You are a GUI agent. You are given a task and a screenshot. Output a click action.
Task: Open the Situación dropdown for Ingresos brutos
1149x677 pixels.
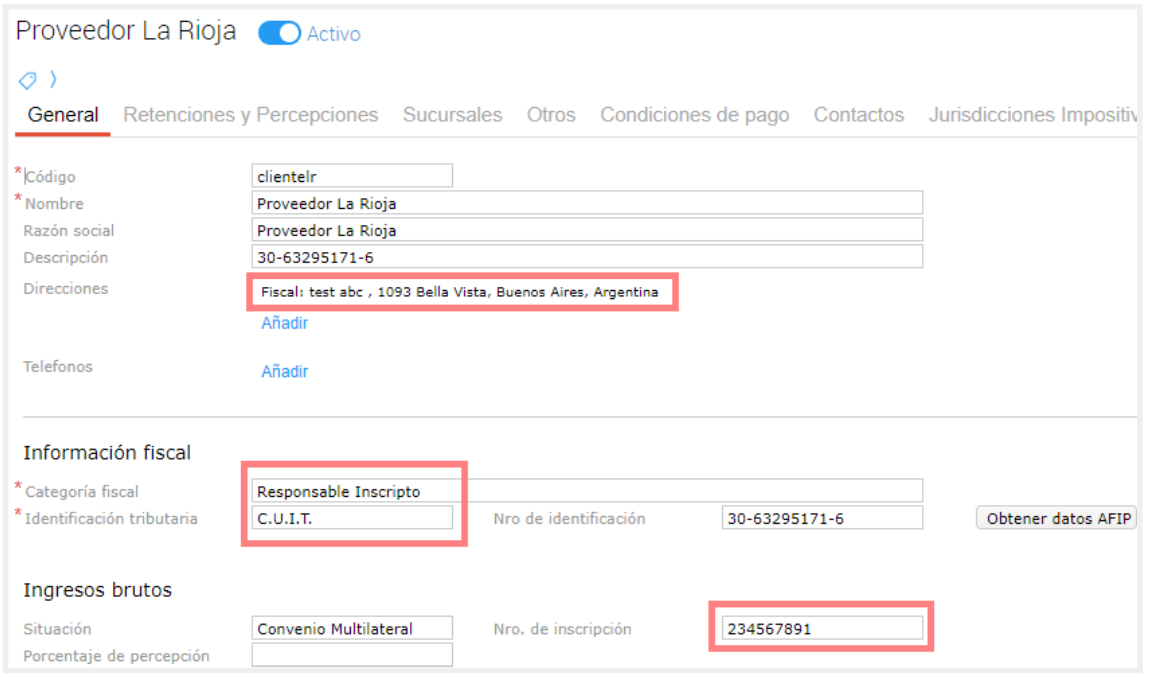tap(352, 629)
